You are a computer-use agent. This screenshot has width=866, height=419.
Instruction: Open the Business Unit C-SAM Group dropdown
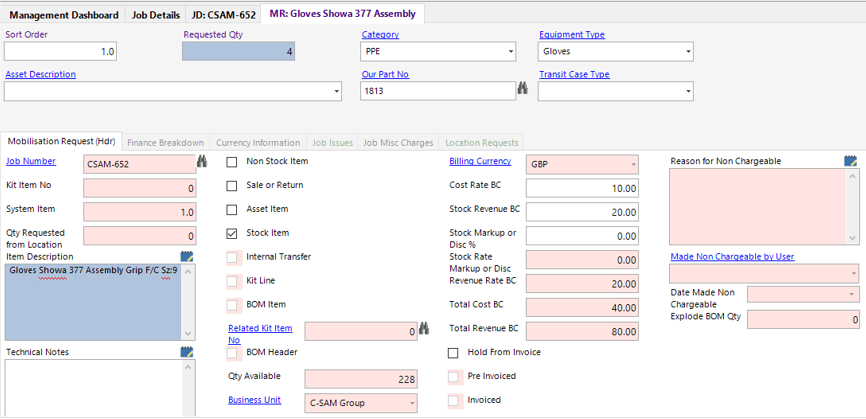pos(411,403)
